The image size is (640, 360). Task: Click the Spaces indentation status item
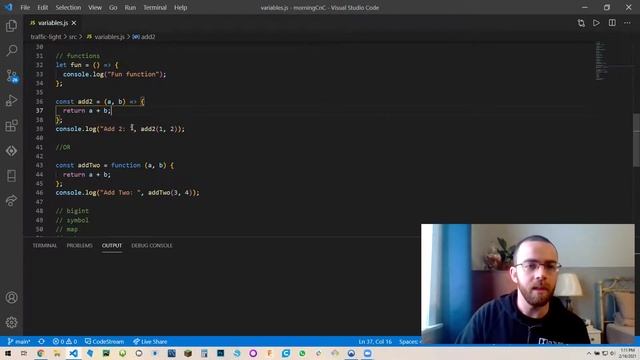pyautogui.click(x=409, y=341)
